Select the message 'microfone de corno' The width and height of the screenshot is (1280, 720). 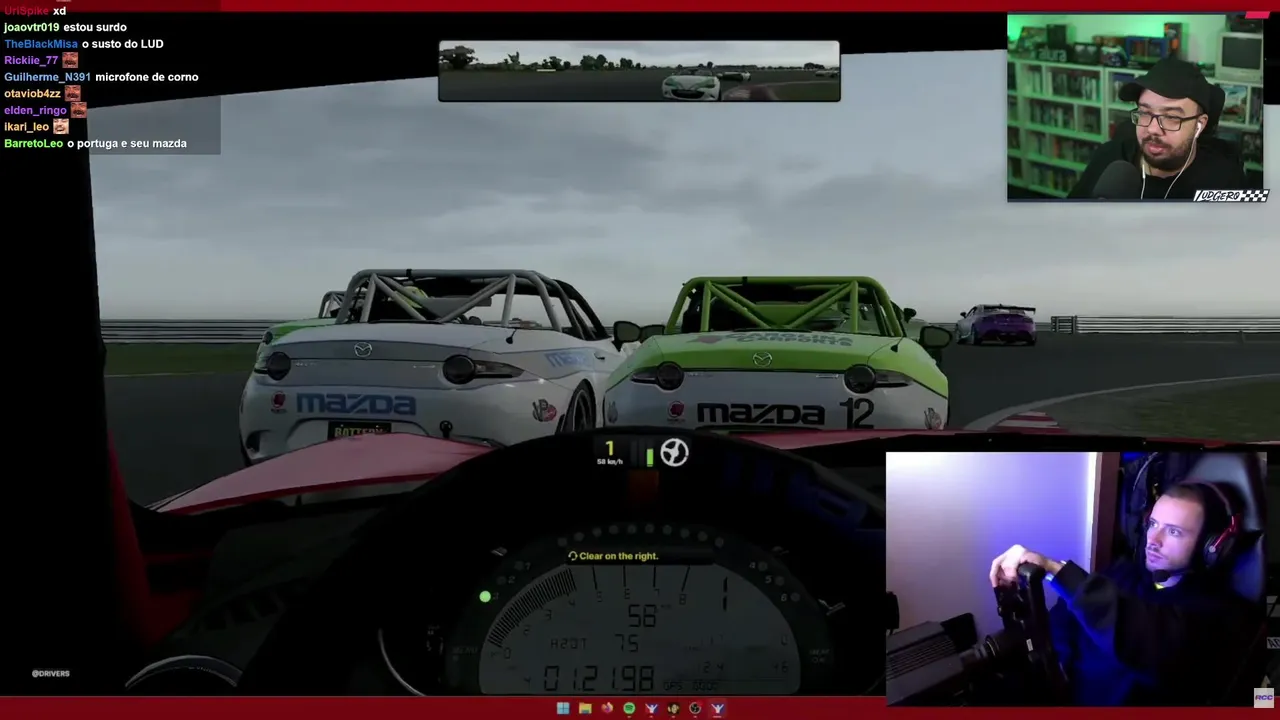click(x=147, y=77)
